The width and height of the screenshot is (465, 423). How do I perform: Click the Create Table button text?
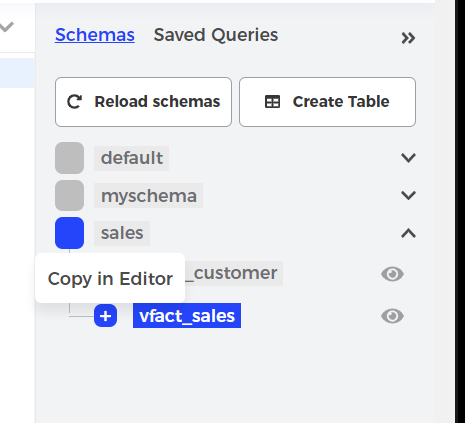341,102
